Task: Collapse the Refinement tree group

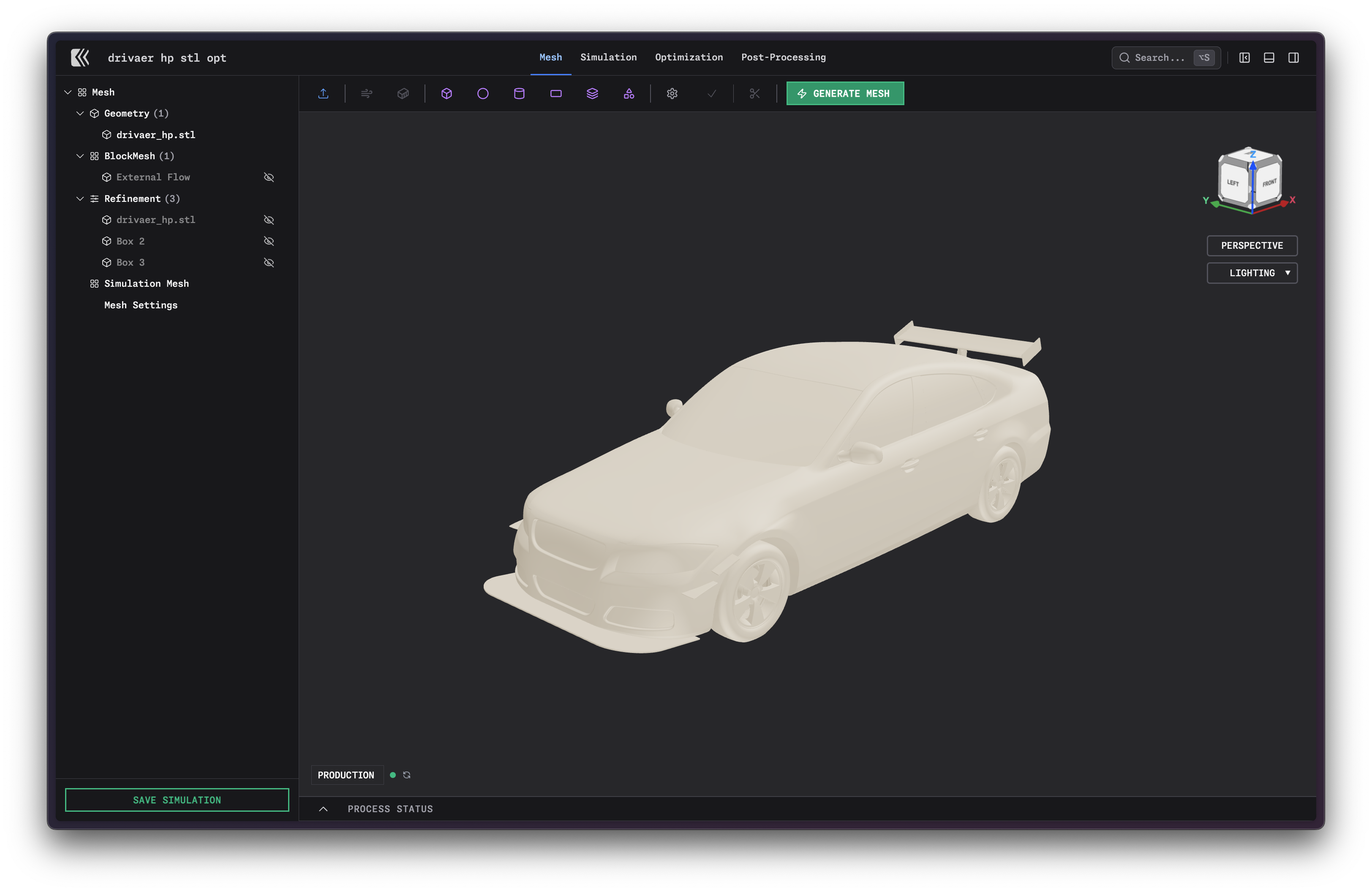Action: (80, 199)
